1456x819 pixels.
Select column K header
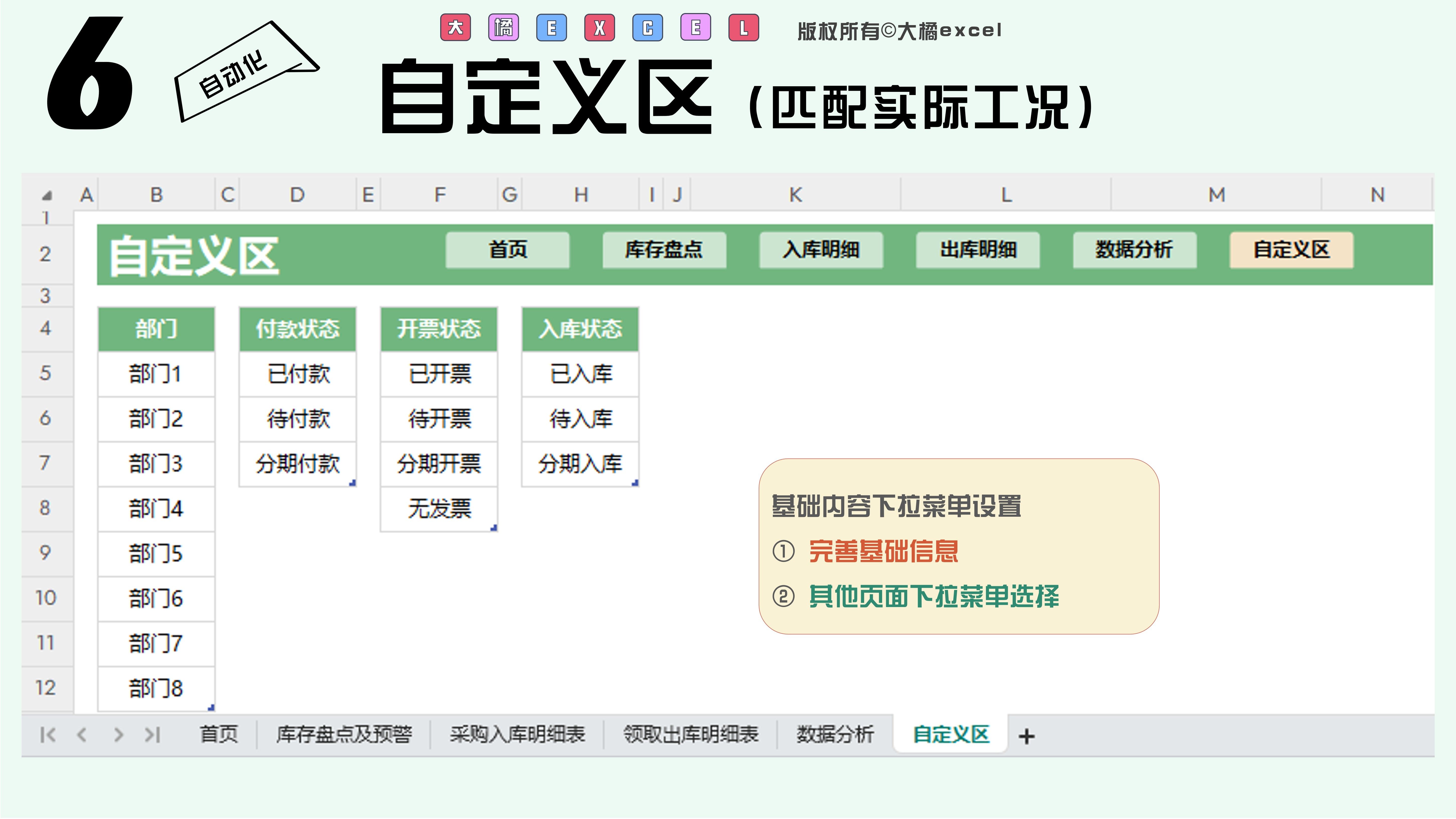click(x=795, y=195)
